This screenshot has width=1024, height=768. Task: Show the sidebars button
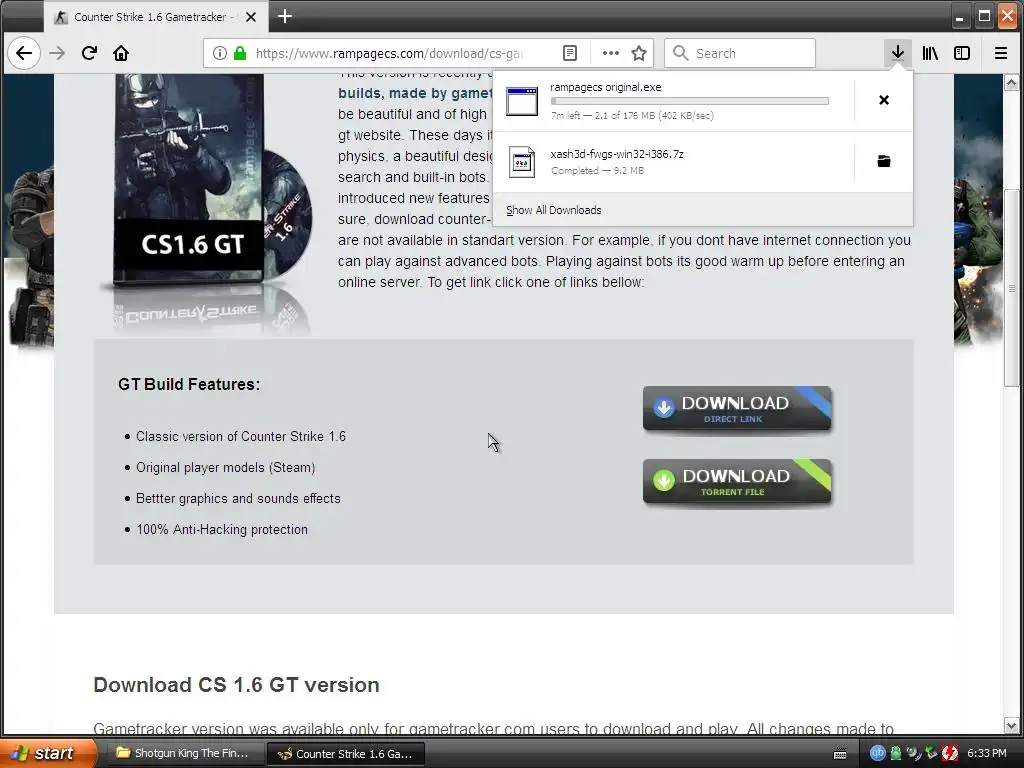coord(962,53)
